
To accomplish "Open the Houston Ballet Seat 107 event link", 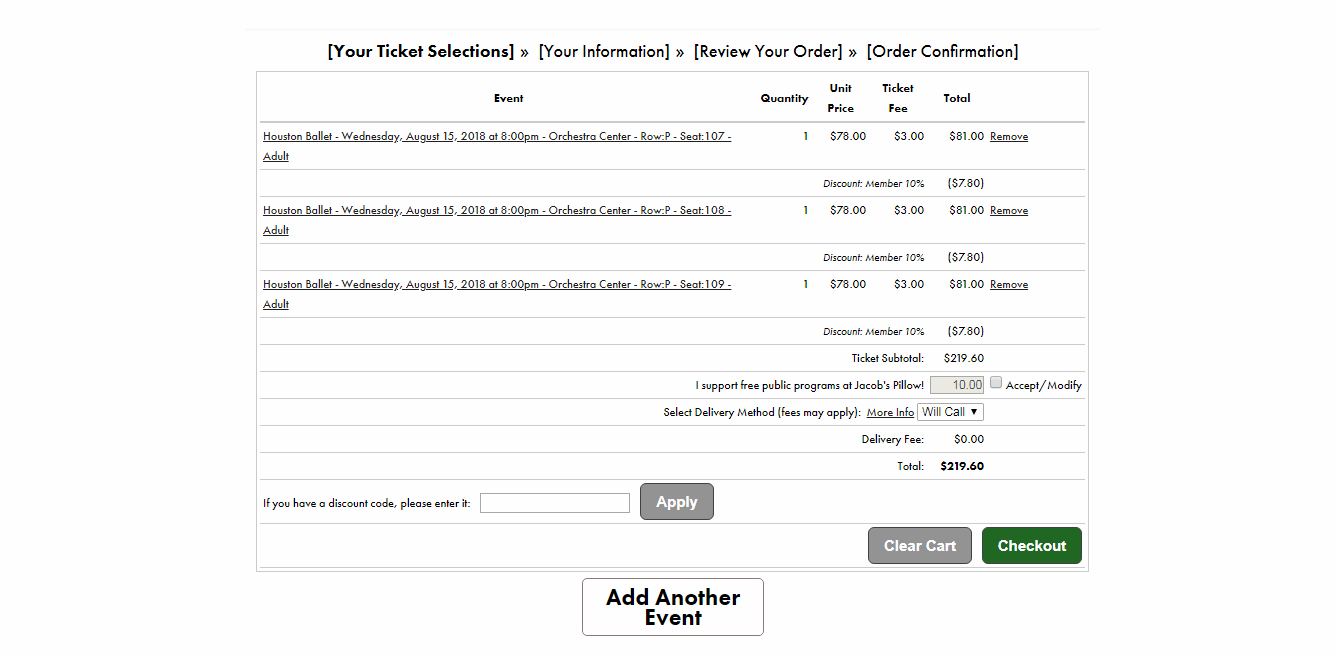I will [497, 136].
